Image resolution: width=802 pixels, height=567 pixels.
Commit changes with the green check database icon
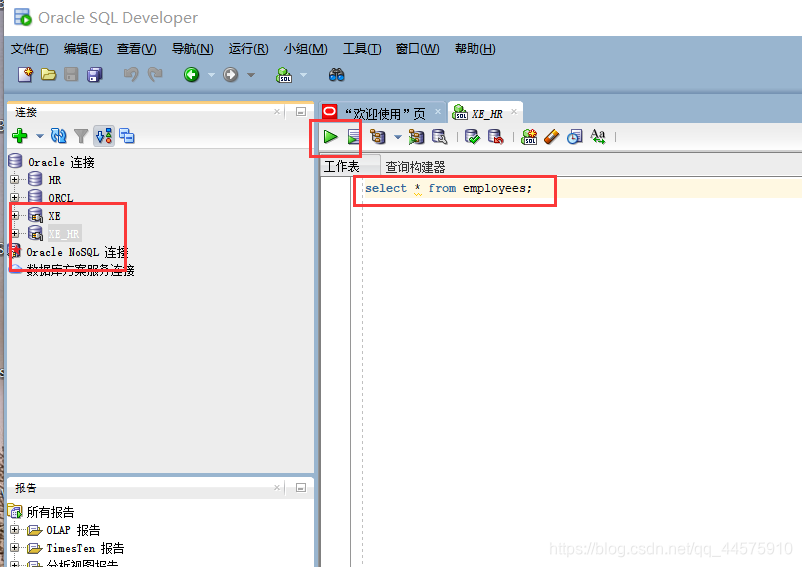[472, 137]
